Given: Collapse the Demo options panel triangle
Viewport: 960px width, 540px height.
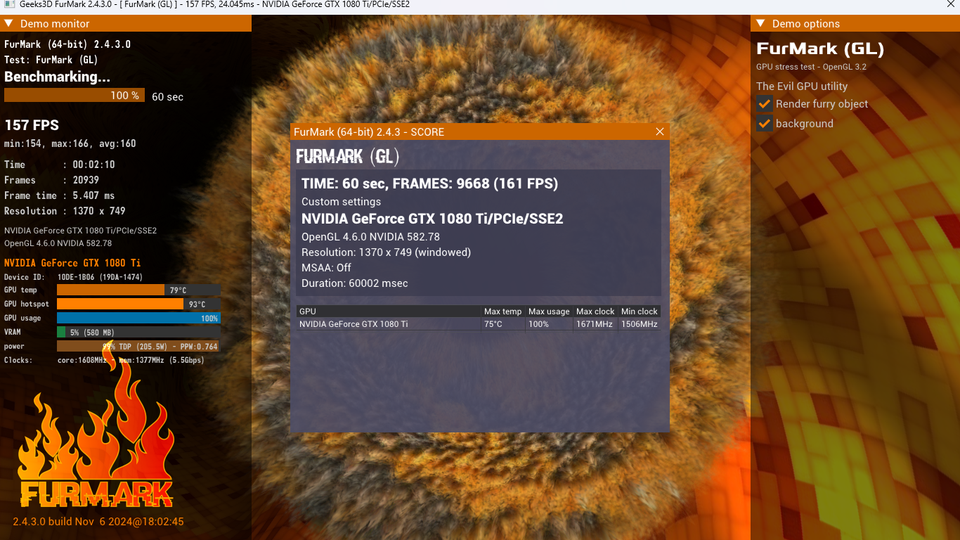Looking at the screenshot, I should [x=760, y=23].
